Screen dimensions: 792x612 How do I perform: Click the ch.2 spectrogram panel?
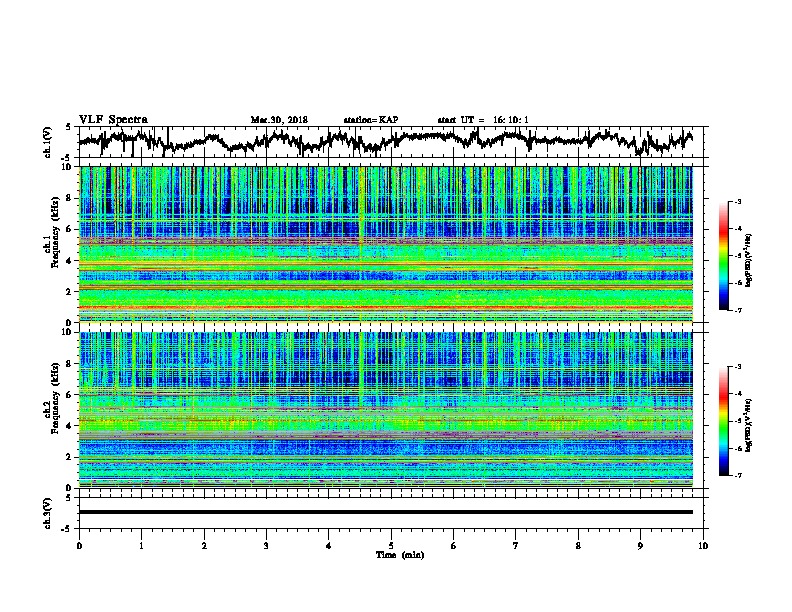(x=386, y=410)
